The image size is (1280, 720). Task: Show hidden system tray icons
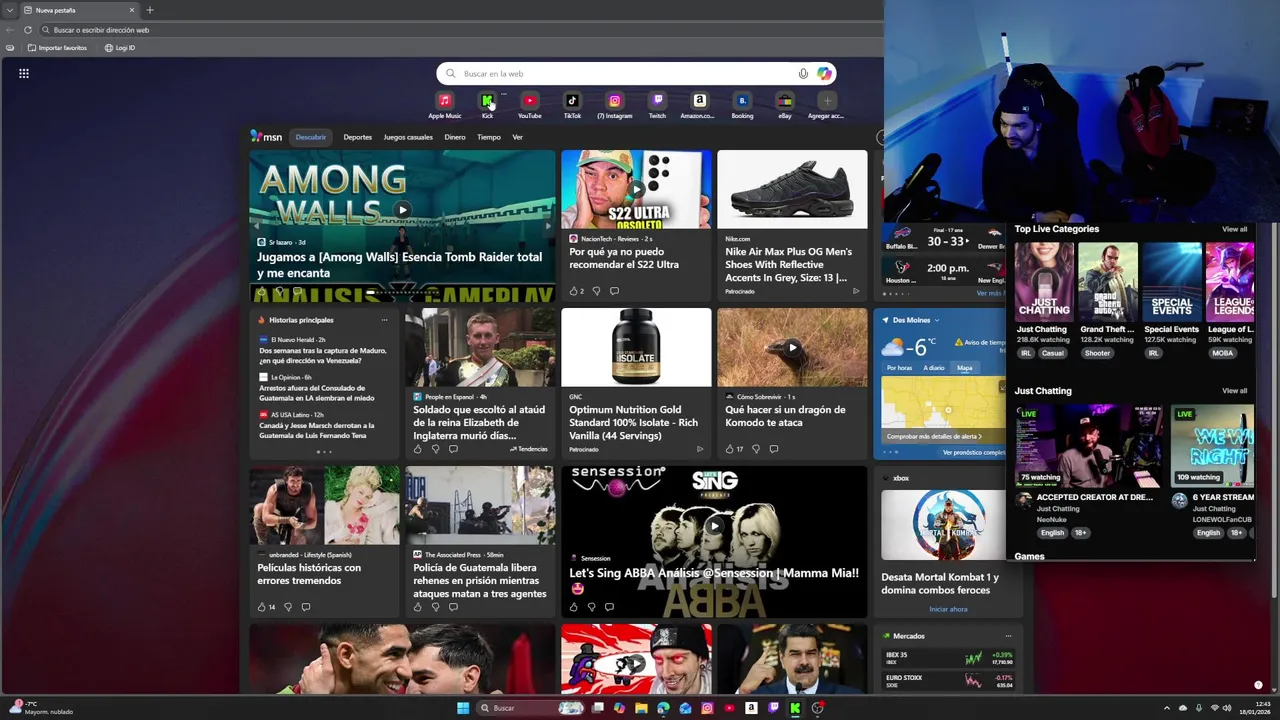pyautogui.click(x=1167, y=708)
